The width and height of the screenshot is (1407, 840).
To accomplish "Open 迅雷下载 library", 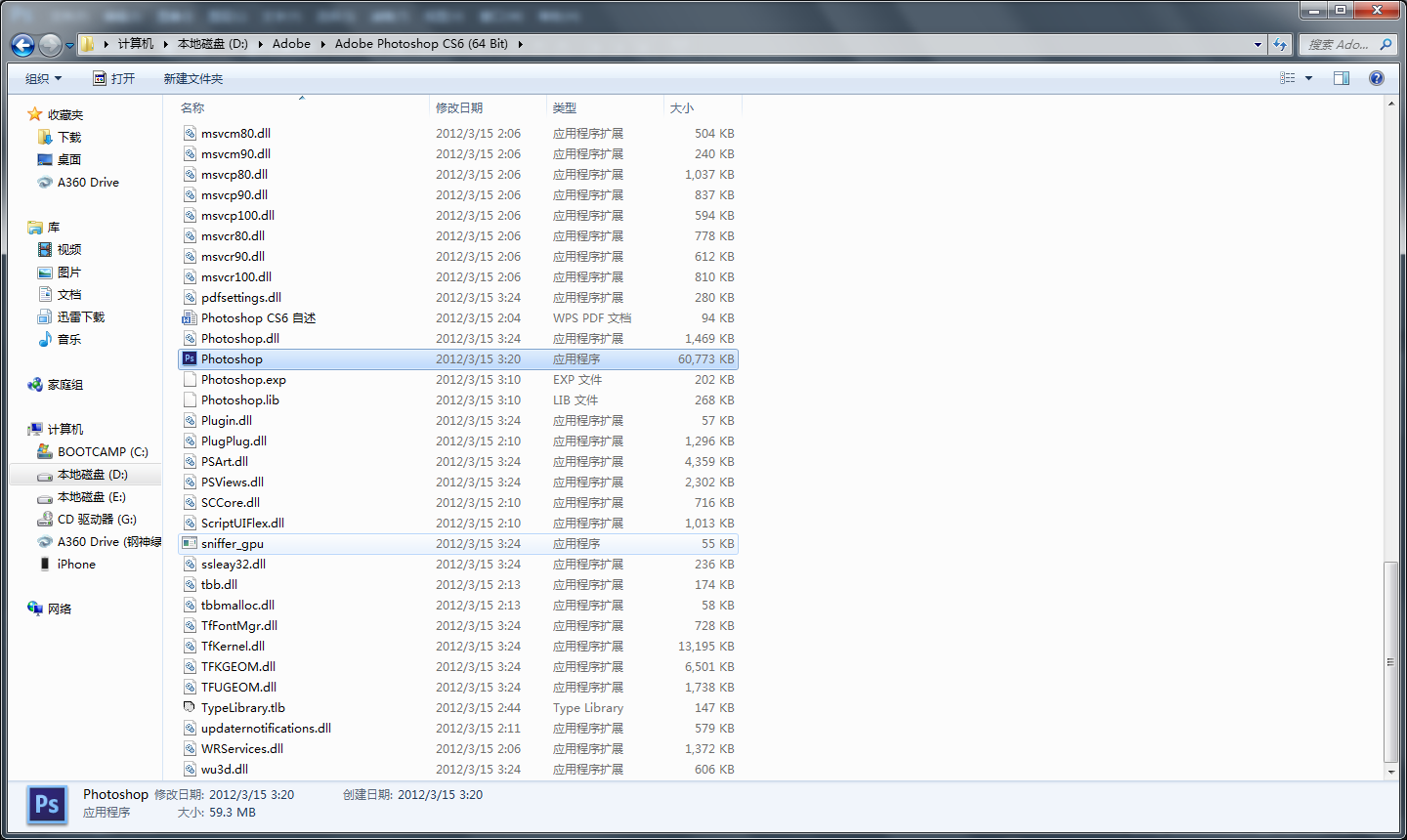I will tap(71, 316).
